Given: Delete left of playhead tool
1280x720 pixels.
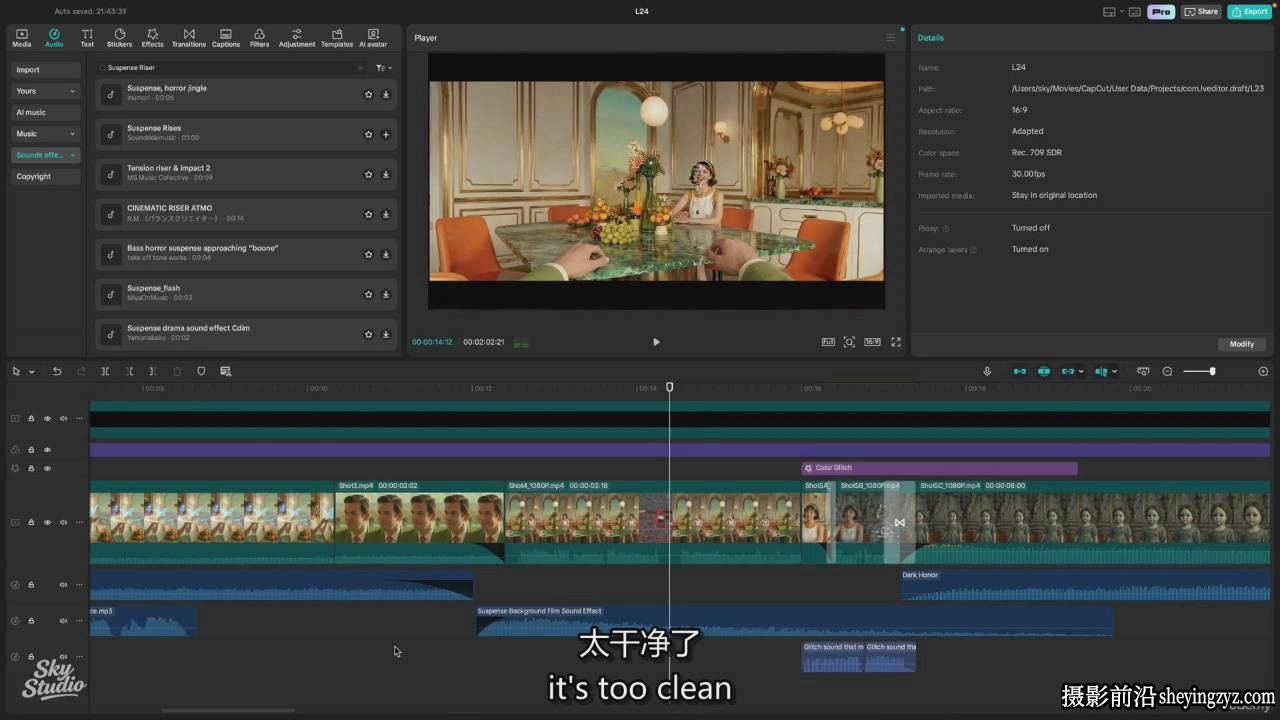Looking at the screenshot, I should [x=129, y=371].
